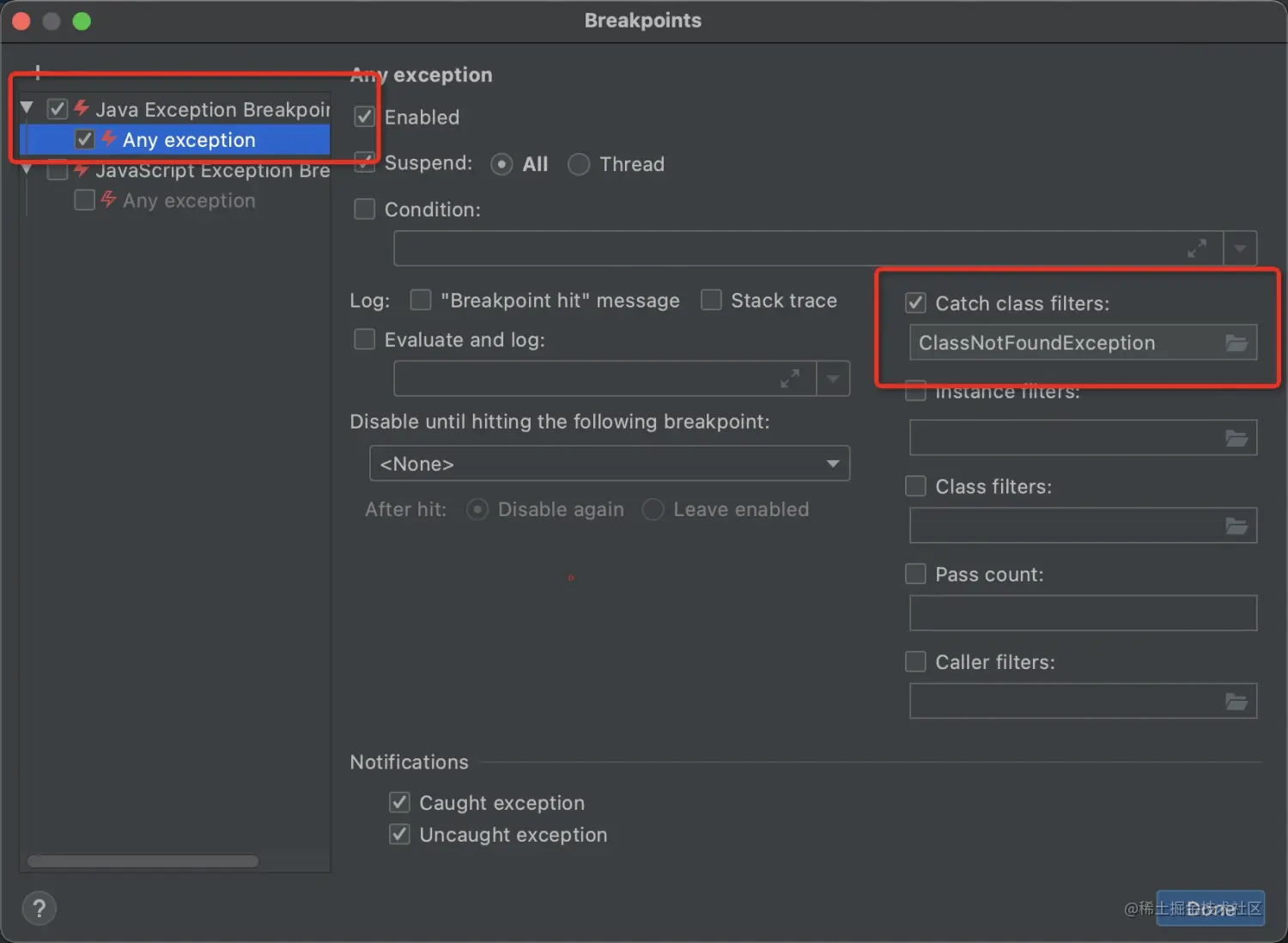Expand the Evaluate and log editor

pyautogui.click(x=790, y=378)
